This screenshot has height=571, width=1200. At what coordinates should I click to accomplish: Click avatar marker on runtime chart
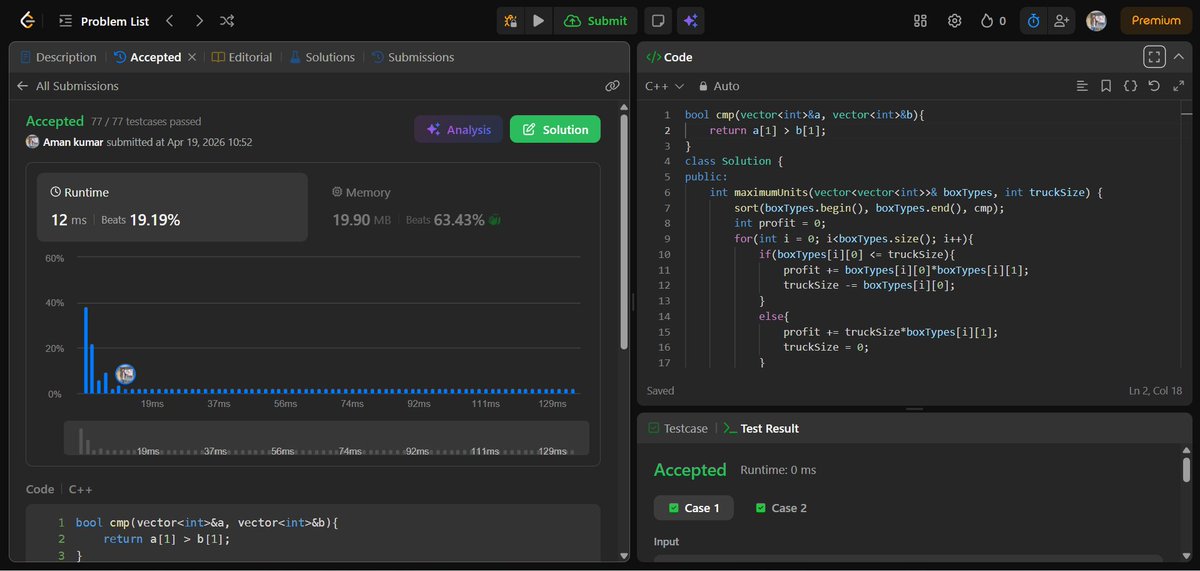[x=125, y=374]
